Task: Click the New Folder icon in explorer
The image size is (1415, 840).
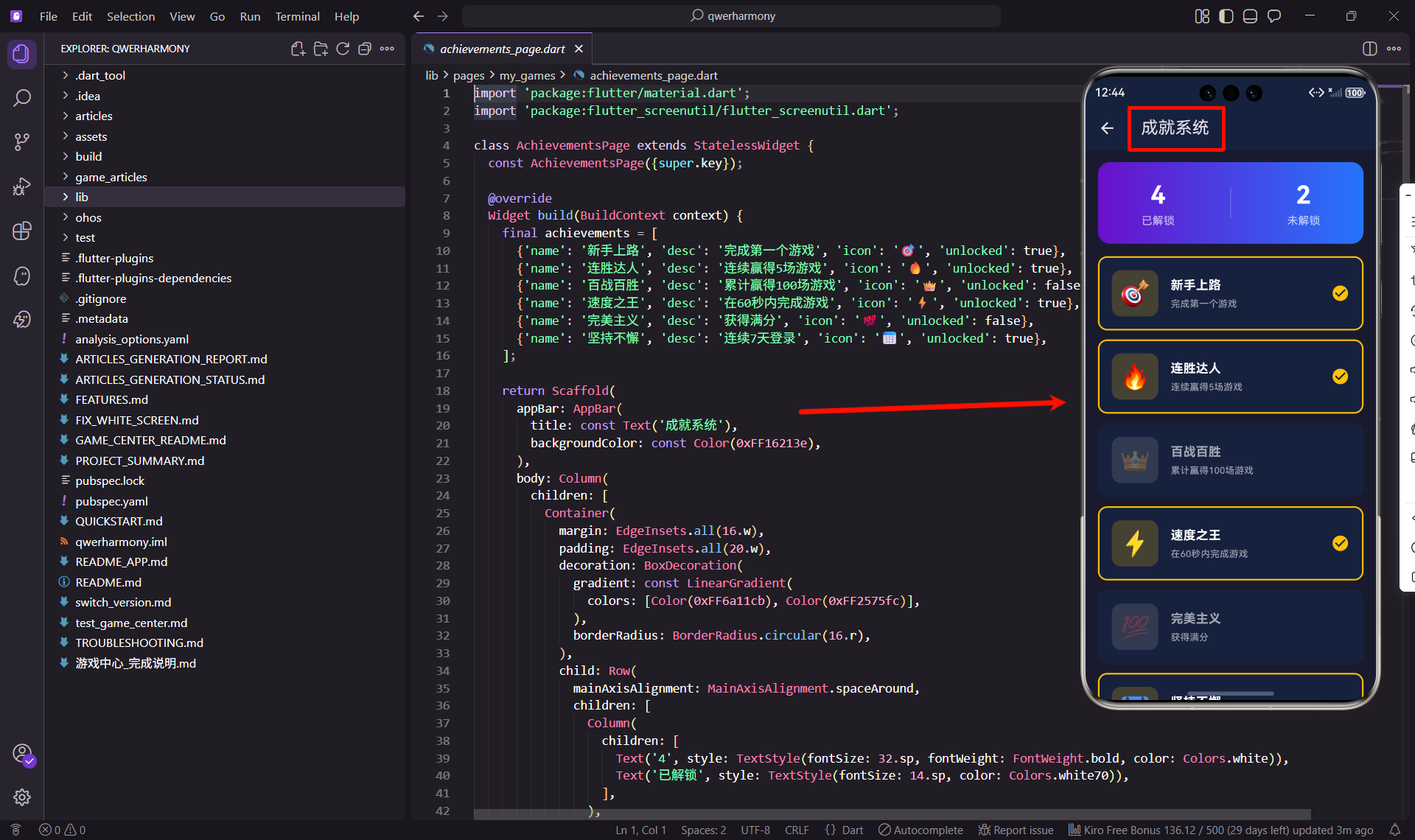Action: [321, 49]
